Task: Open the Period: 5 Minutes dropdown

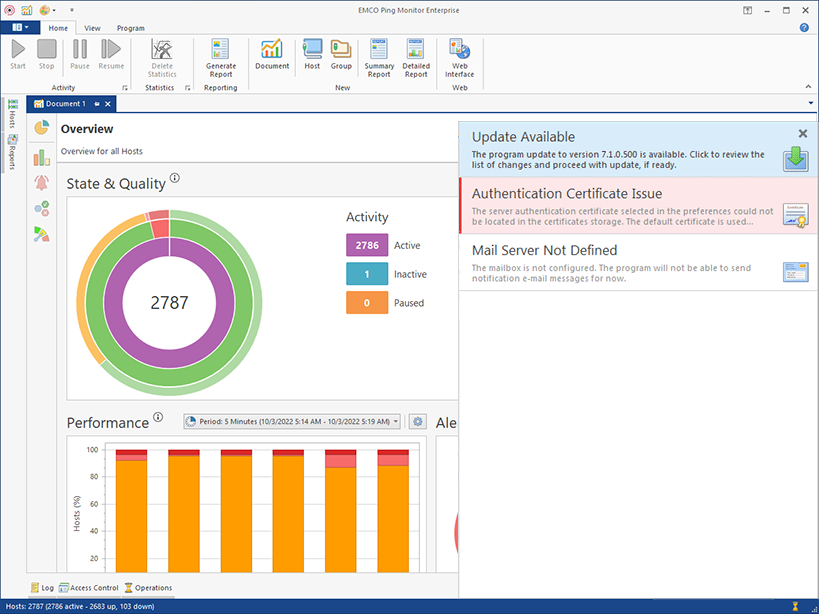Action: [292, 422]
